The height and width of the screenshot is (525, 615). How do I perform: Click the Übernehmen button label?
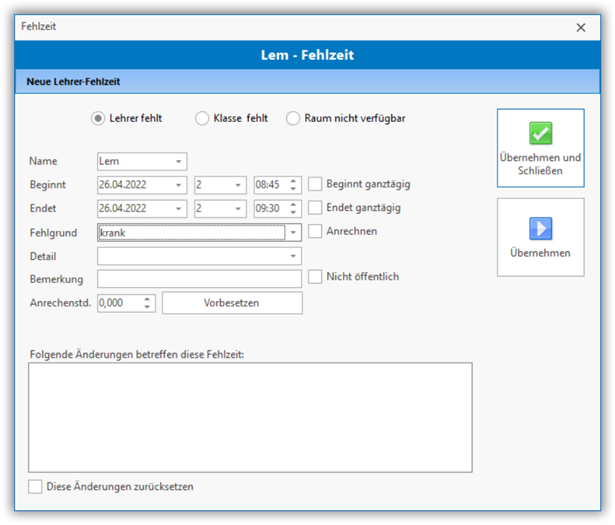540,253
